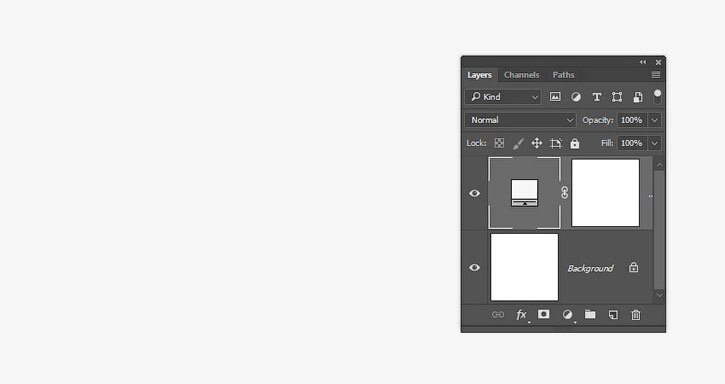Filter for adjustment layers
Image resolution: width=725 pixels, height=384 pixels.
coord(576,97)
